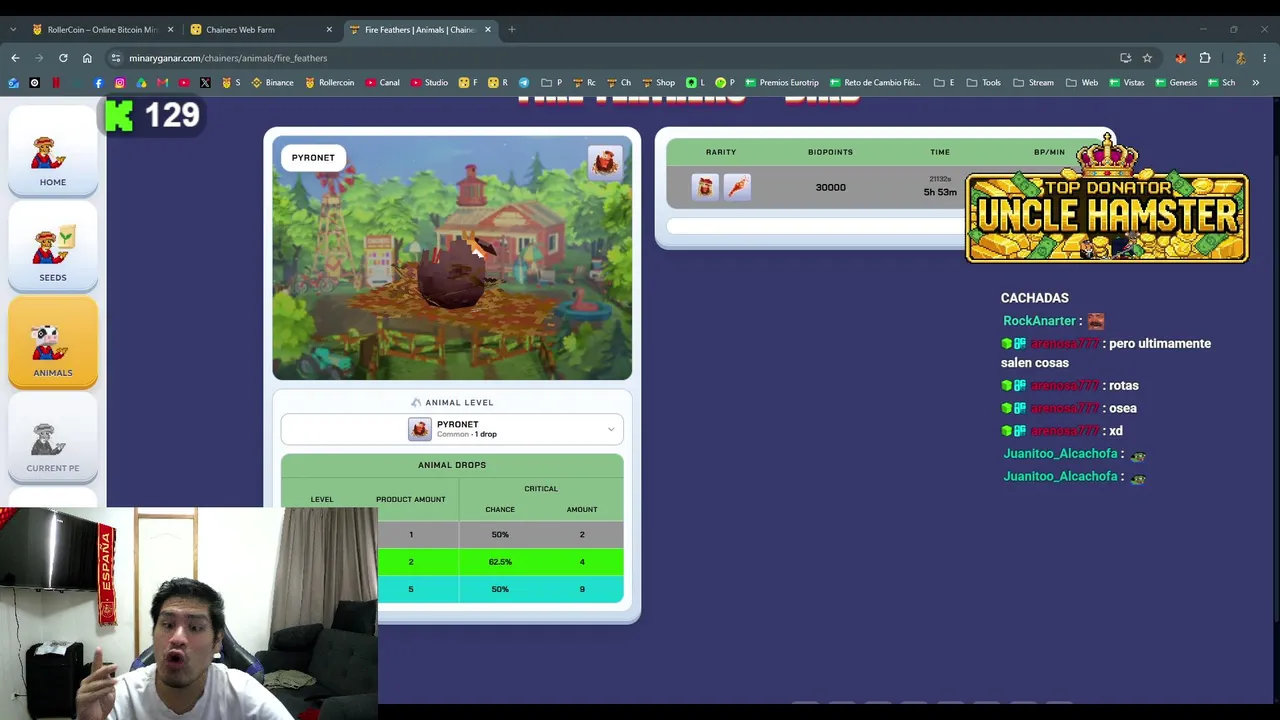Open the Binance bookmark

[272, 83]
